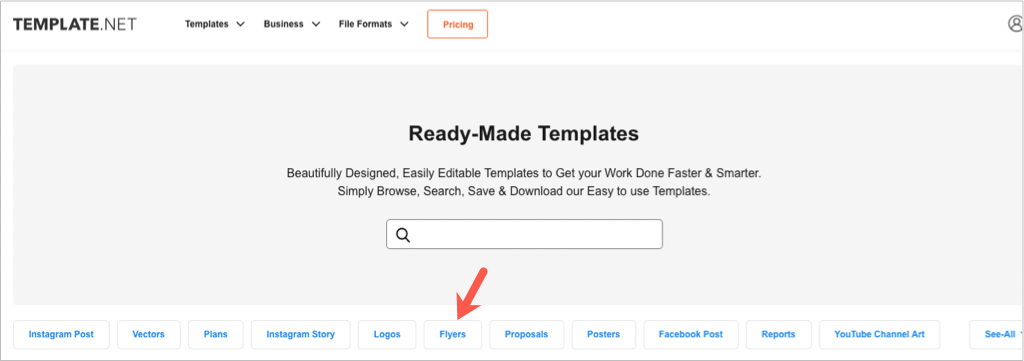
Task: Open the Flyers category
Action: click(x=453, y=334)
